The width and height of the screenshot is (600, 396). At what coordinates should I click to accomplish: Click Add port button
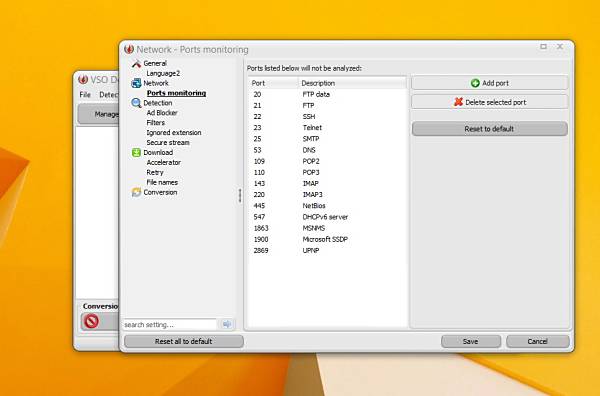[x=489, y=83]
